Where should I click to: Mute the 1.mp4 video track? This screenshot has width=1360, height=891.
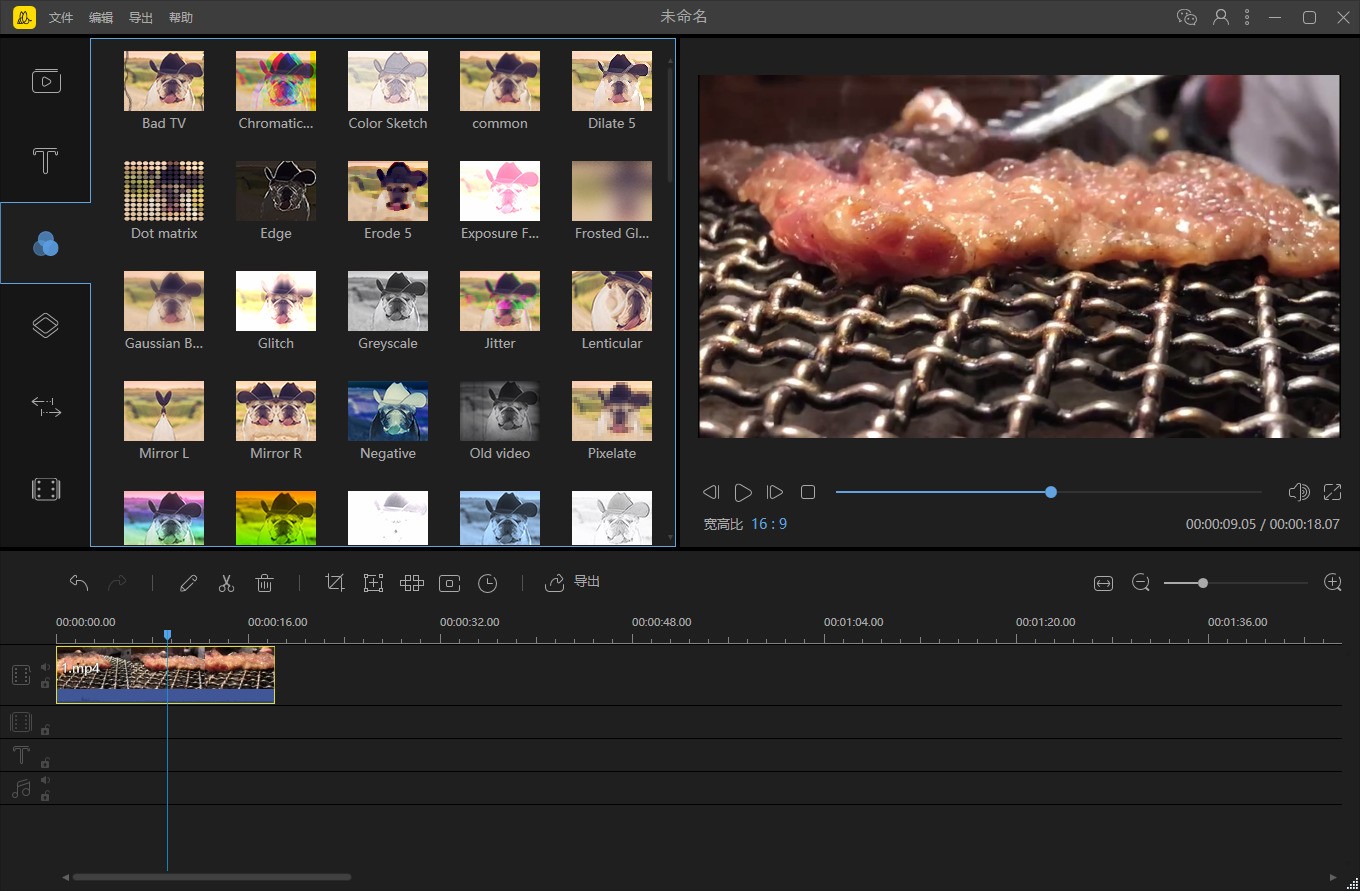click(x=45, y=667)
